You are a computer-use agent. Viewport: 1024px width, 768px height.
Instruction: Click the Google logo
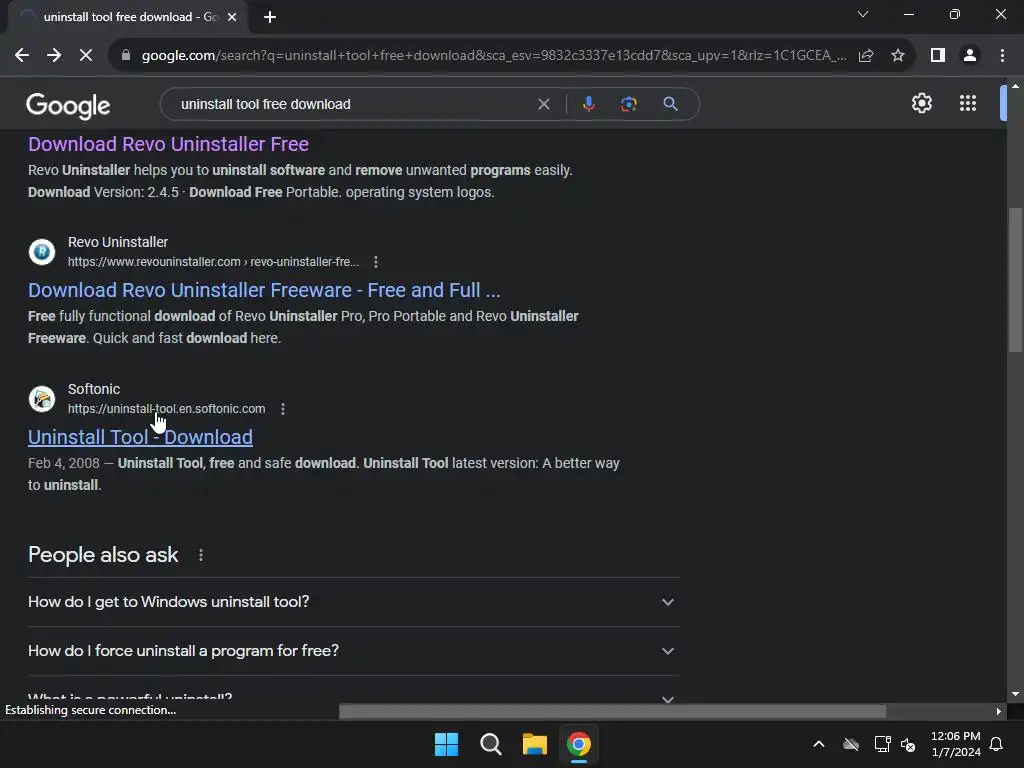click(x=68, y=105)
